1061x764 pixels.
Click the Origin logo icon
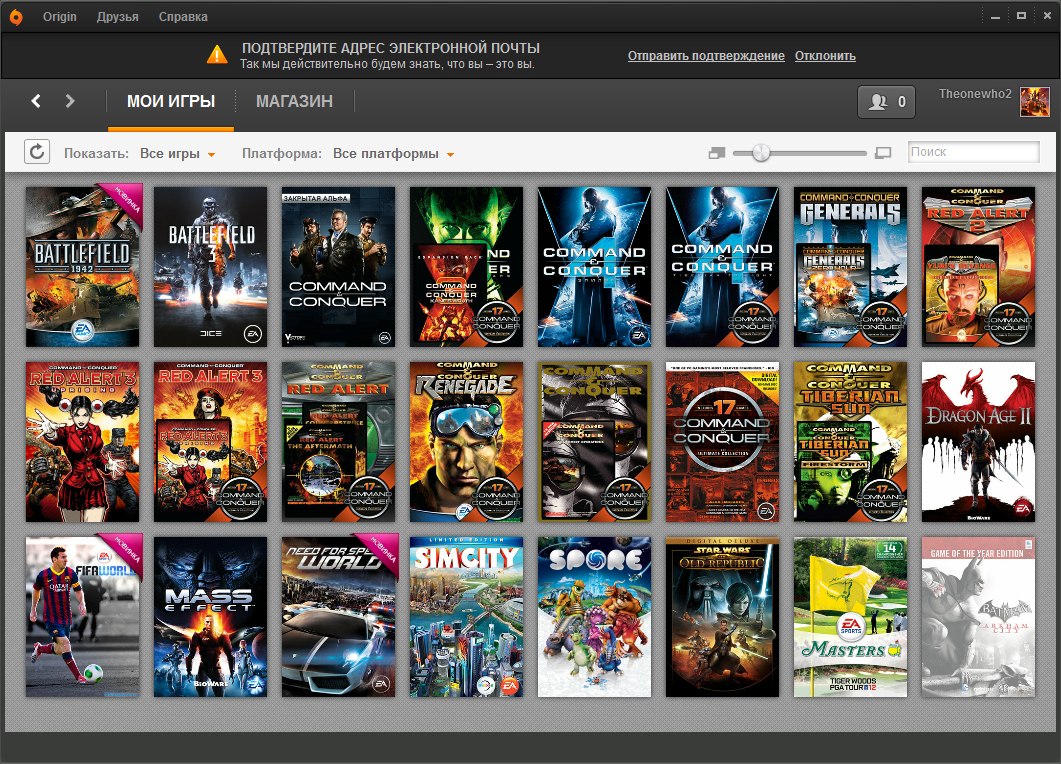click(16, 17)
